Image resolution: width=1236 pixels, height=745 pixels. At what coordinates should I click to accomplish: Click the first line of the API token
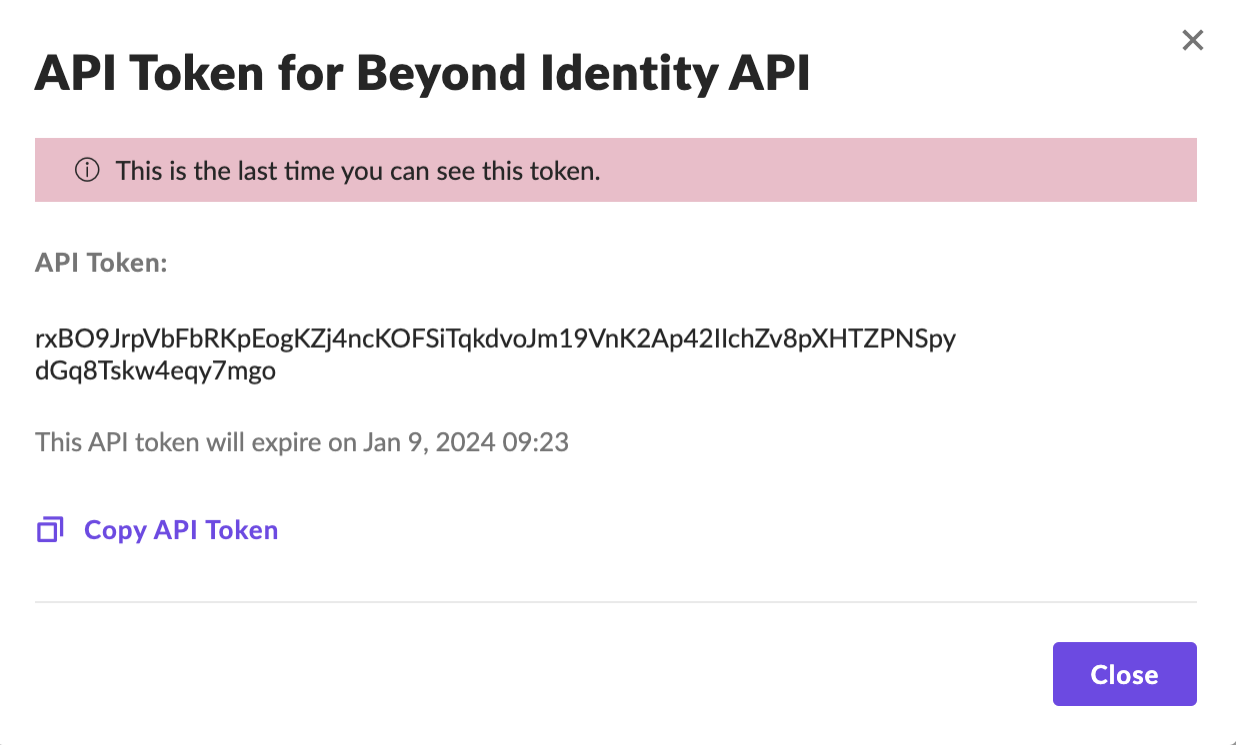click(495, 339)
